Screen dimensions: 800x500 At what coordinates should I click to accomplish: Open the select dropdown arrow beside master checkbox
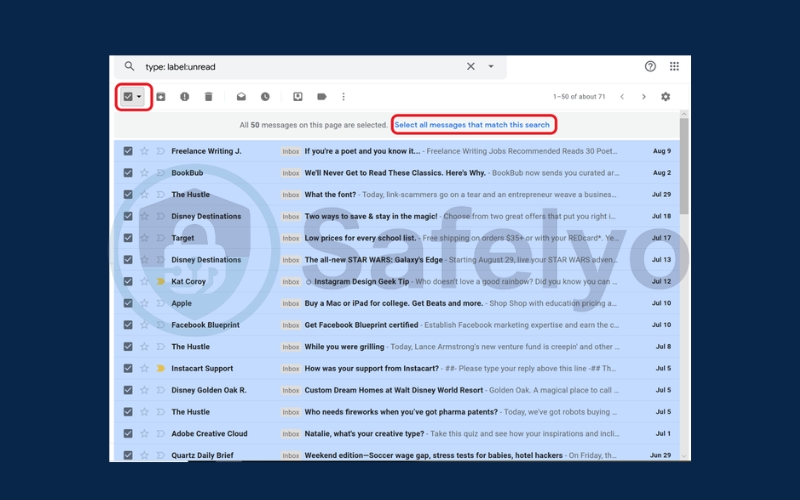[139, 96]
